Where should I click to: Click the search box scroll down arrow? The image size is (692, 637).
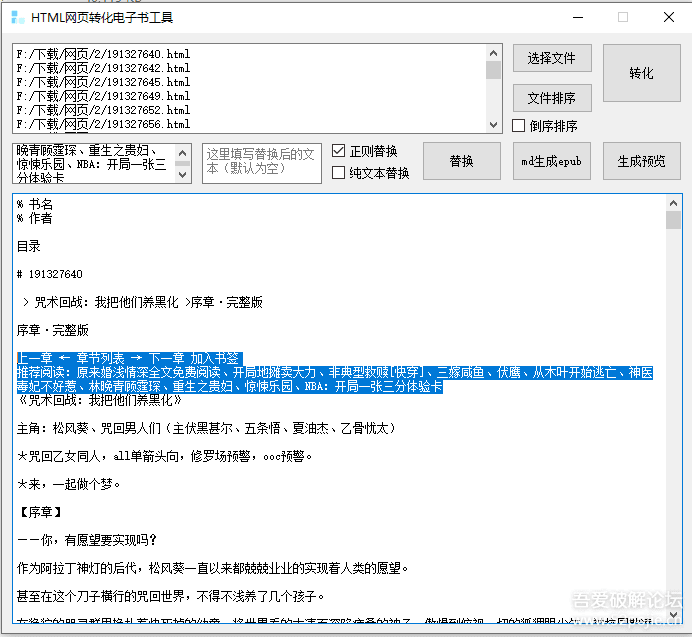coord(183,174)
